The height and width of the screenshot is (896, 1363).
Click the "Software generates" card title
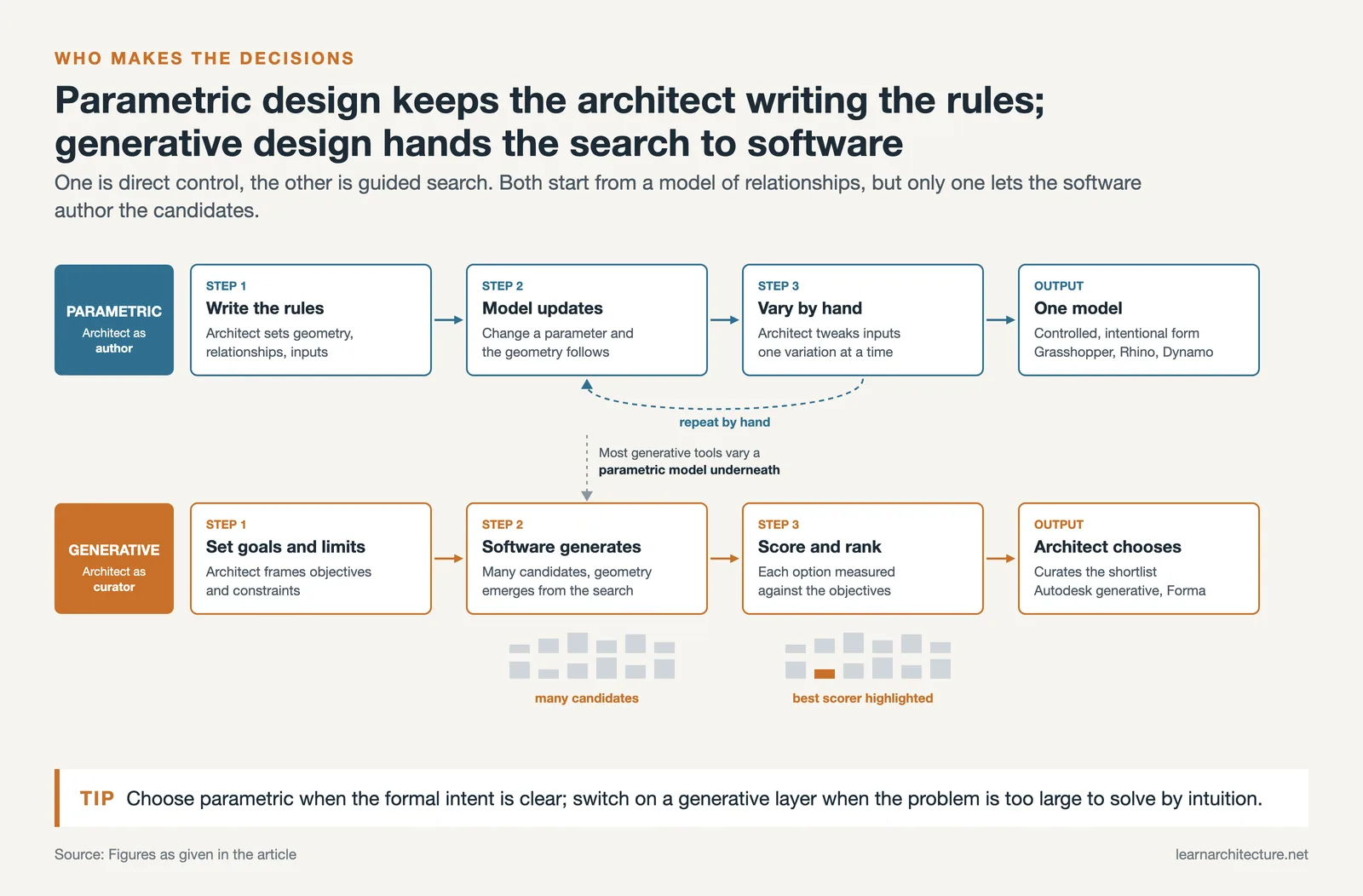pyautogui.click(x=561, y=547)
